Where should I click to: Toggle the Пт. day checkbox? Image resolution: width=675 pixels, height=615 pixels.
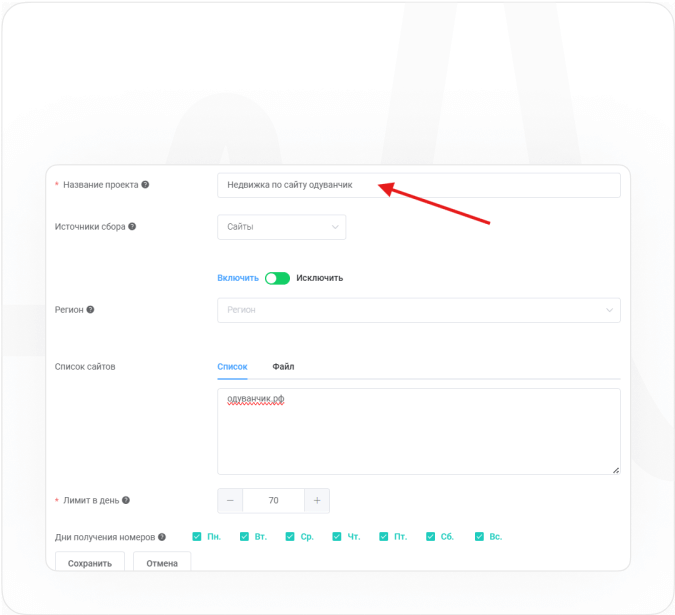(384, 537)
